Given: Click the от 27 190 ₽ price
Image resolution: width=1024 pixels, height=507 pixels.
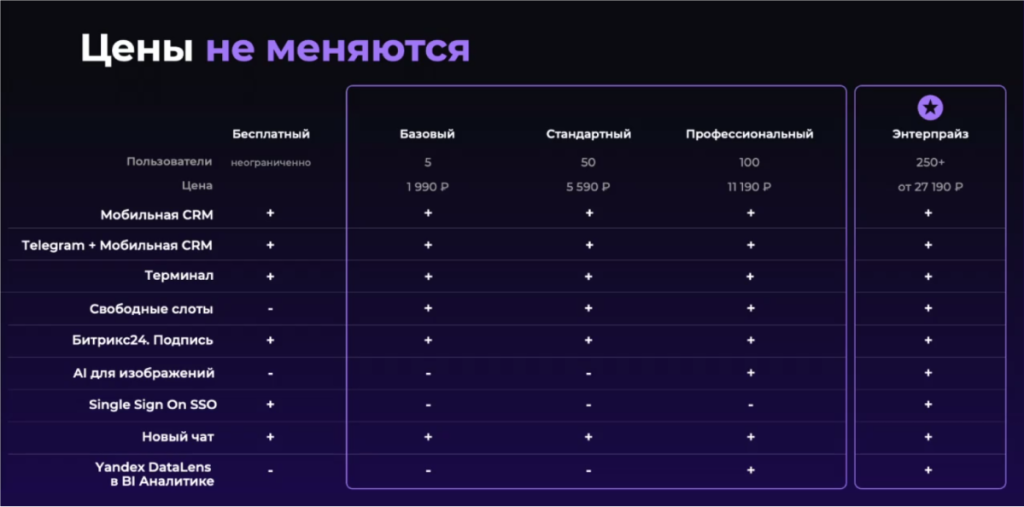Looking at the screenshot, I should pyautogui.click(x=930, y=186).
